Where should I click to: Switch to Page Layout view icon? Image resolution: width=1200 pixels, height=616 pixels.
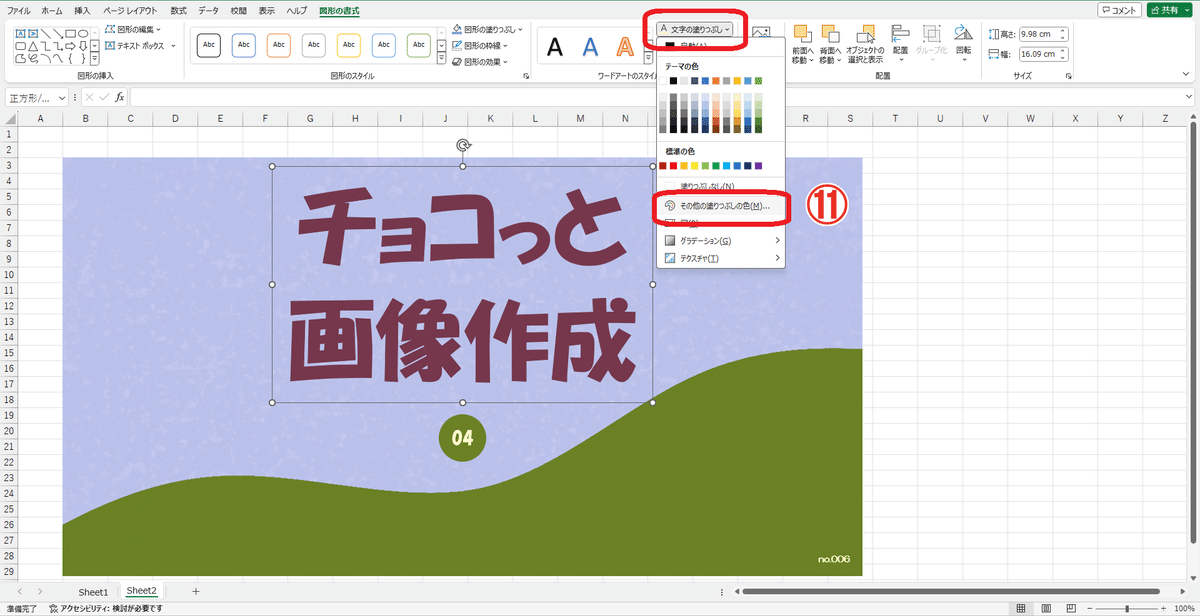pos(1044,608)
